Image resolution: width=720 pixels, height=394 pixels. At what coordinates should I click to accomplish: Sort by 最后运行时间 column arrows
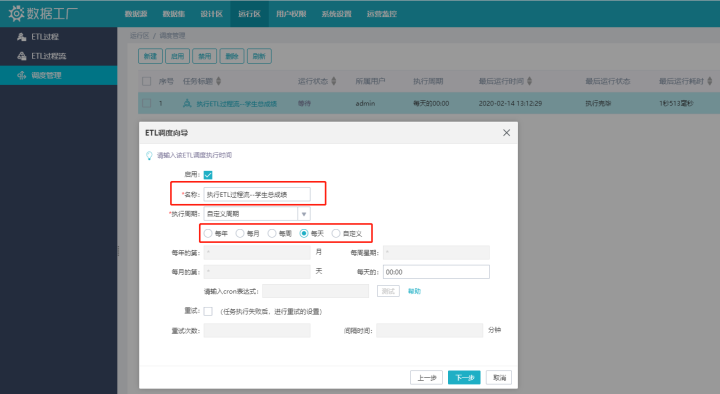tap(529, 81)
